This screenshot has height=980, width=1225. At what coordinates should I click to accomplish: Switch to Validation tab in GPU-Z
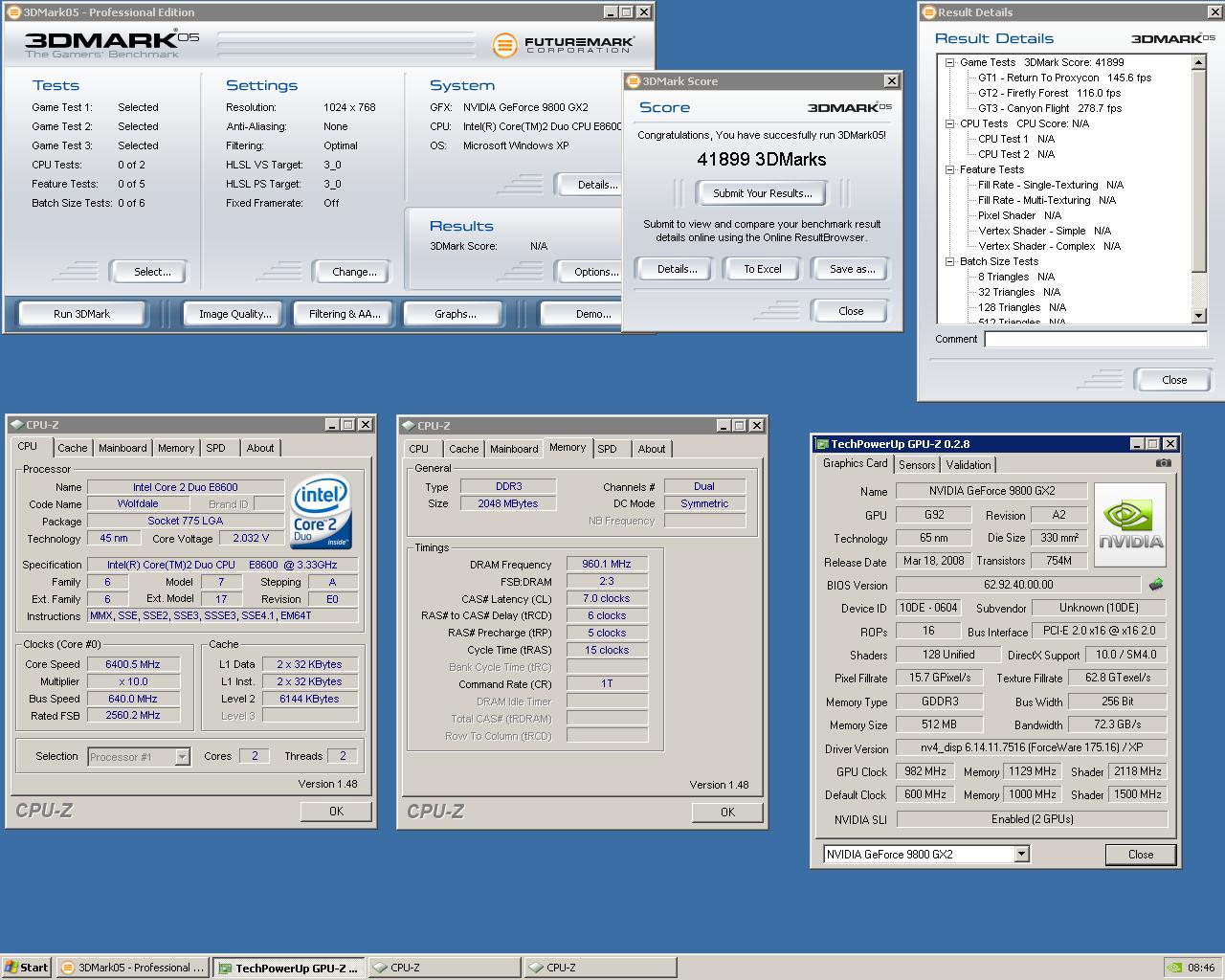969,465
